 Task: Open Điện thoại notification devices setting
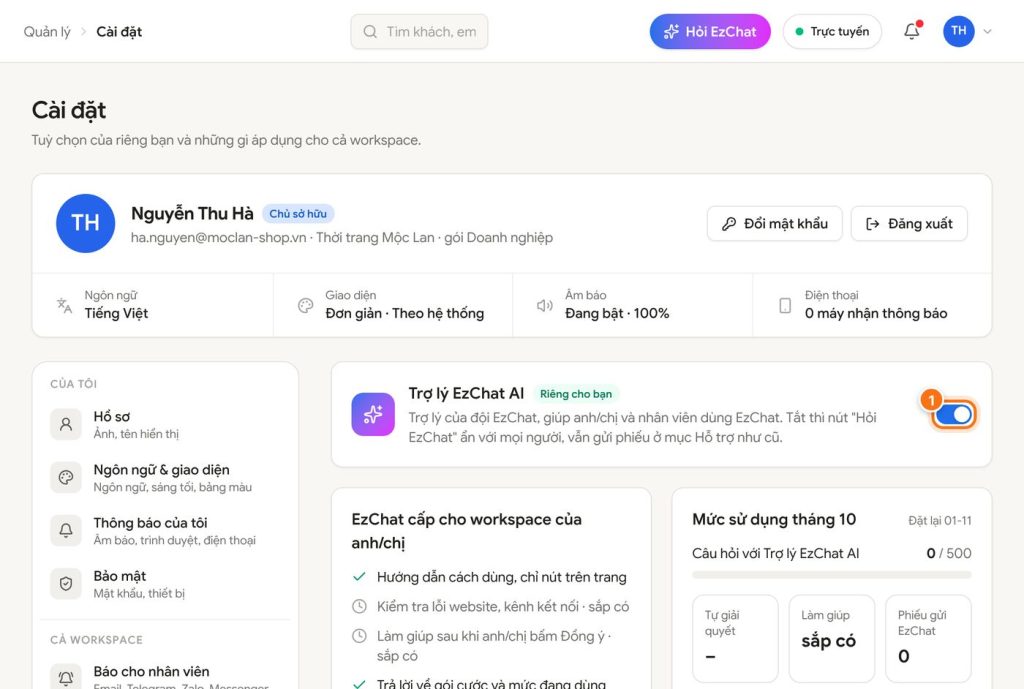872,305
